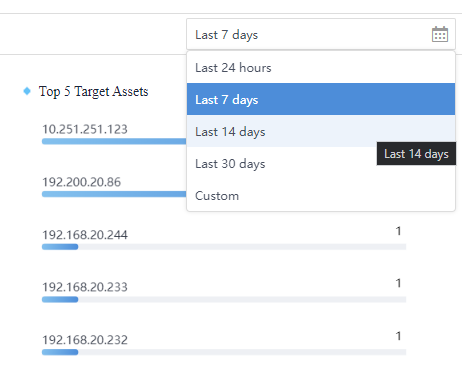Click the progress bar under 192.168.20.244
The height and width of the screenshot is (369, 462).
click(224, 247)
